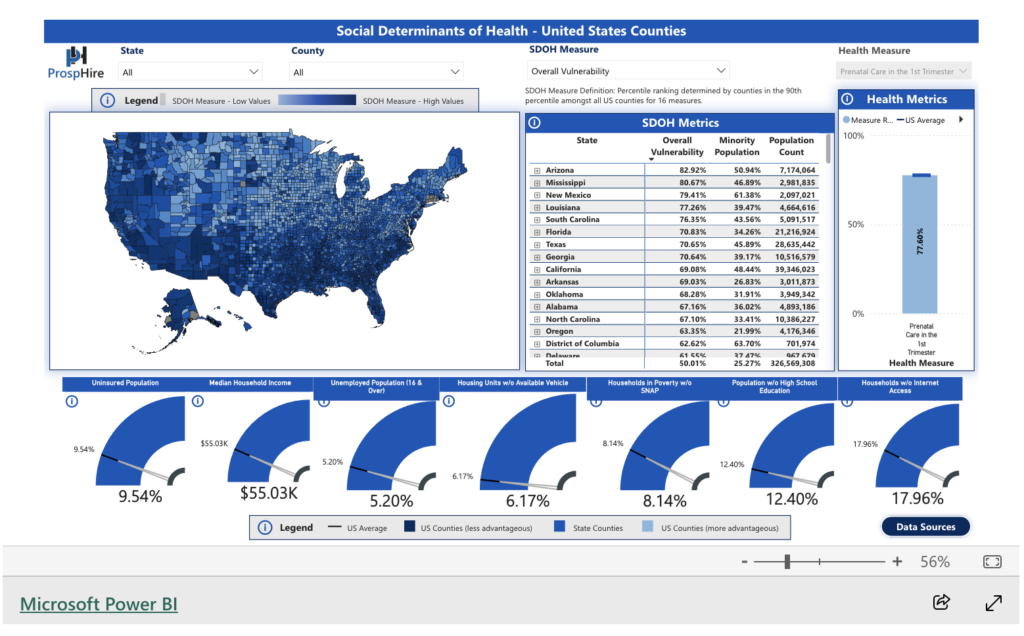Click the zoom slider handle
Image resolution: width=1024 pixels, height=636 pixels.
point(788,562)
